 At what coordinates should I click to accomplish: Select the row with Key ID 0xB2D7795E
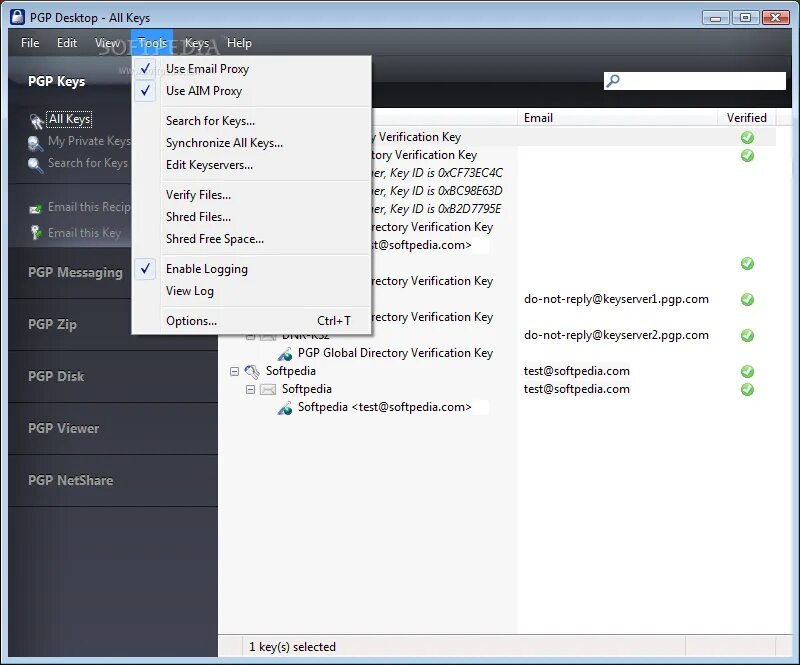[x=438, y=209]
